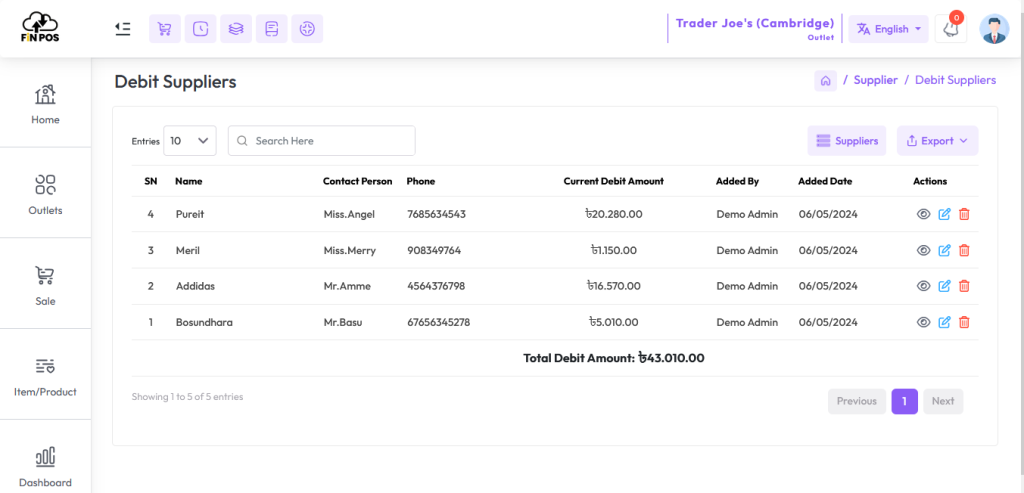Open the stacked layers shortcut in toolbar
This screenshot has height=493, width=1024.
click(x=236, y=29)
